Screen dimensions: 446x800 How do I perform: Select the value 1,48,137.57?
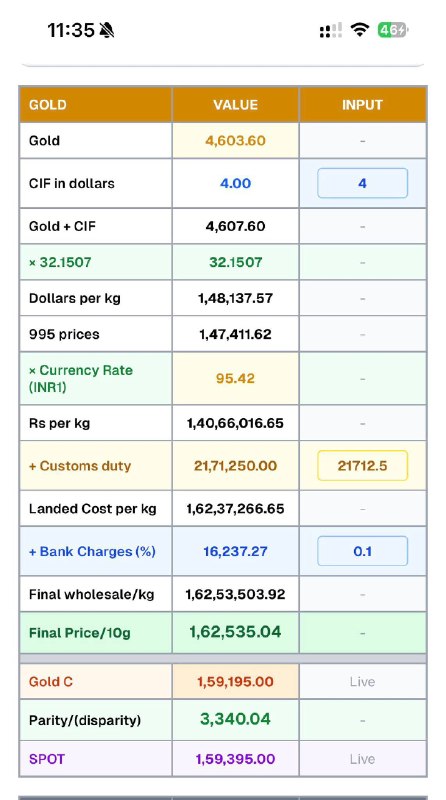tap(235, 298)
